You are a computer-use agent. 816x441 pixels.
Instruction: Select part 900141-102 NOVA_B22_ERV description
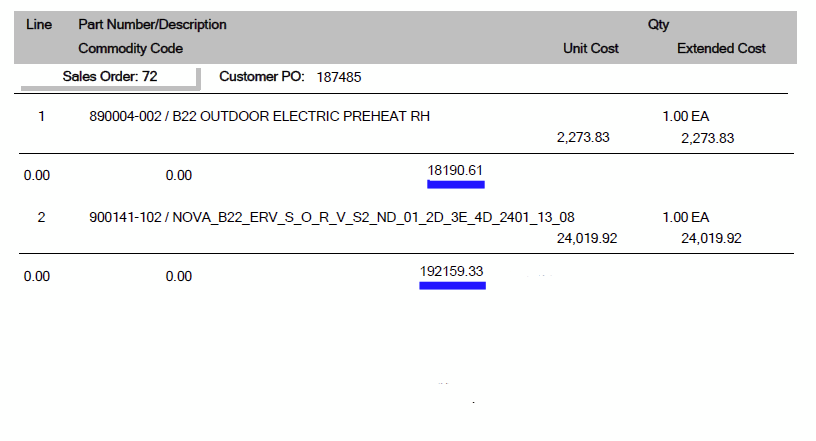pos(332,217)
